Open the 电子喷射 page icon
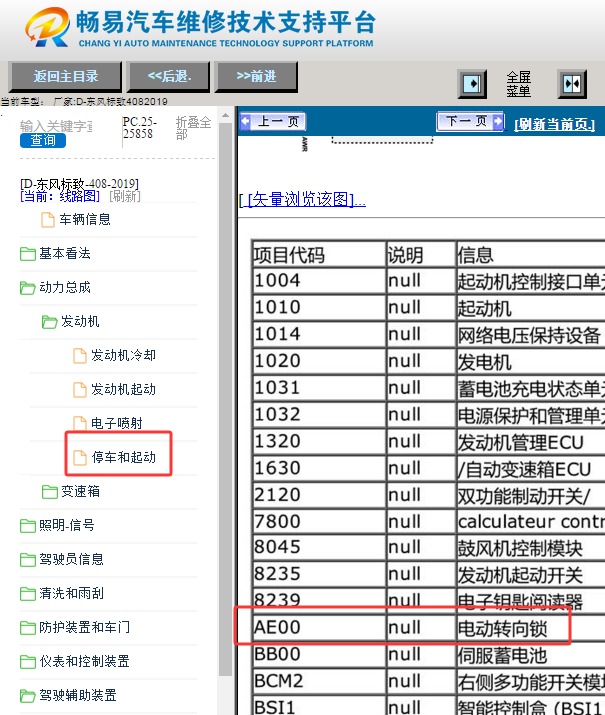 pos(80,423)
